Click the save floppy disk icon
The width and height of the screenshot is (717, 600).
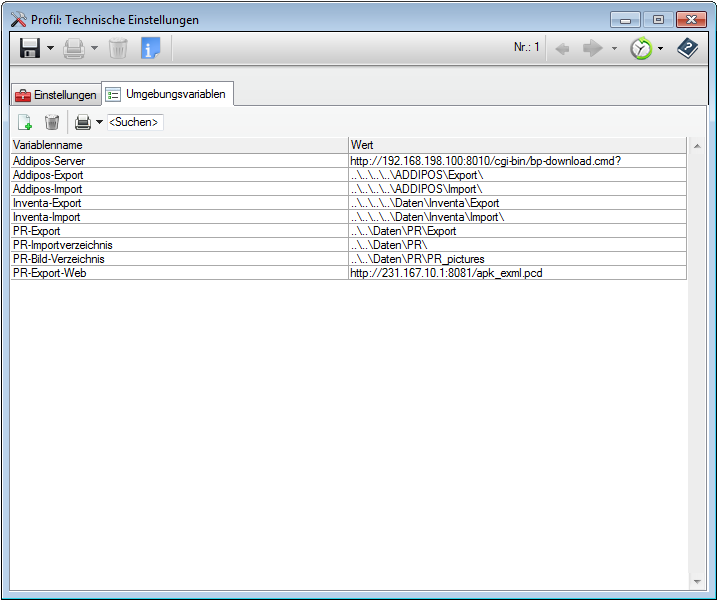pos(30,48)
